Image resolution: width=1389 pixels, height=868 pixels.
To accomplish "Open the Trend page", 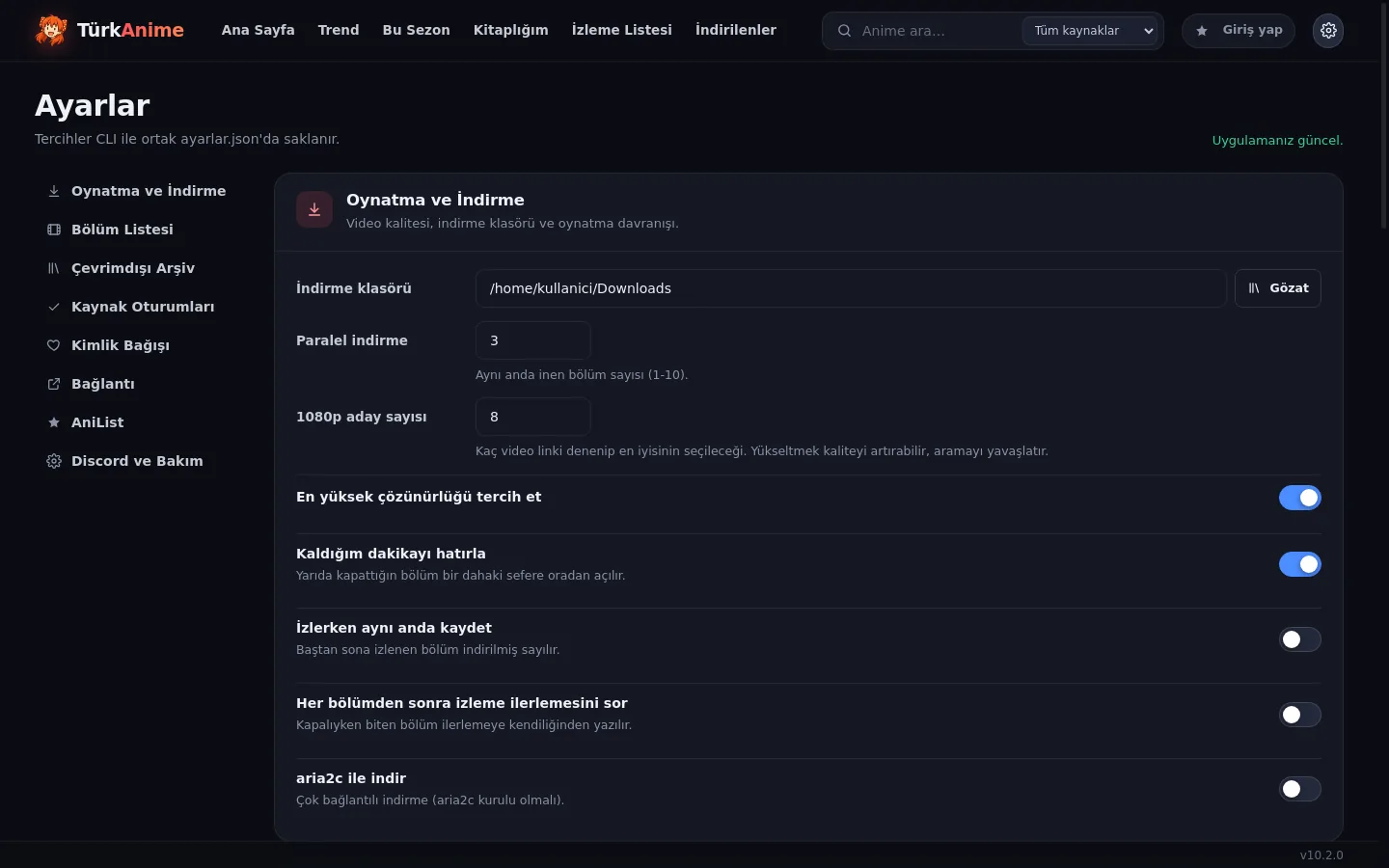I will pos(339,30).
